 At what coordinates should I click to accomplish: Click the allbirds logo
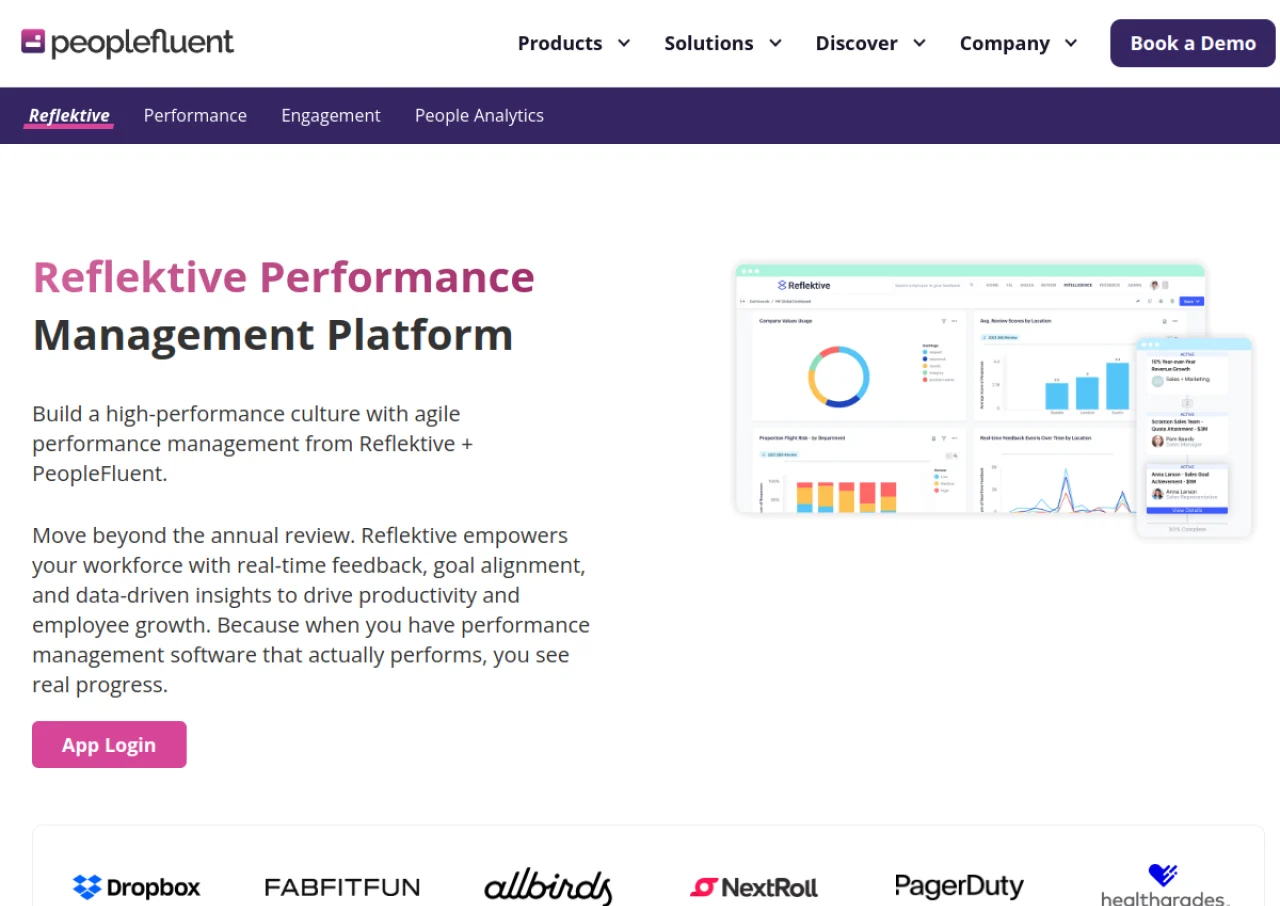pos(548,886)
